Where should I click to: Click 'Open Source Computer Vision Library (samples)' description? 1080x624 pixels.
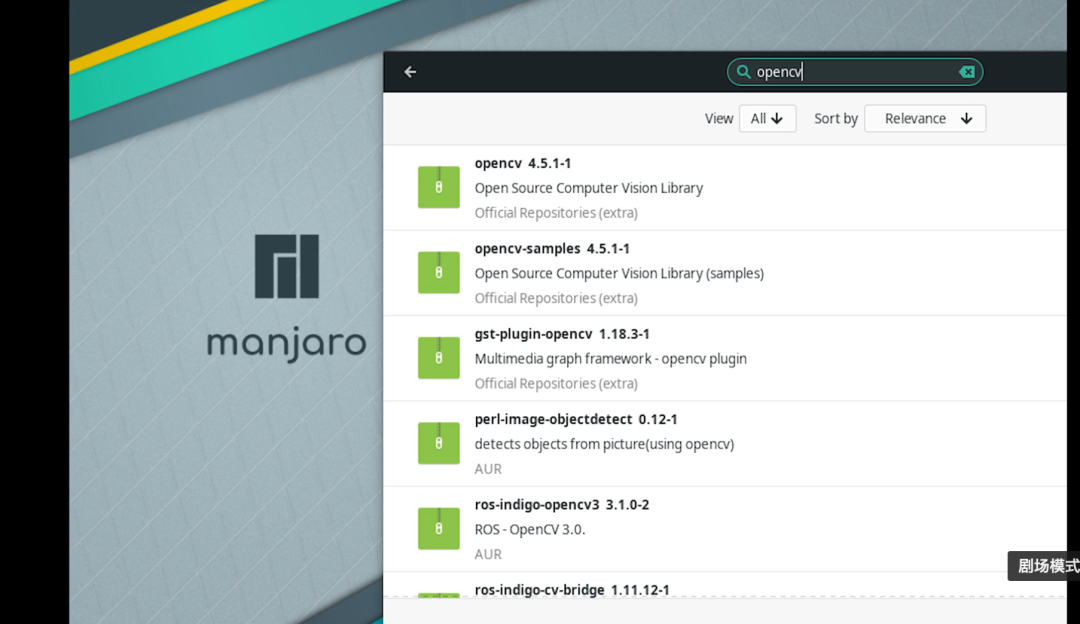pyautogui.click(x=619, y=273)
